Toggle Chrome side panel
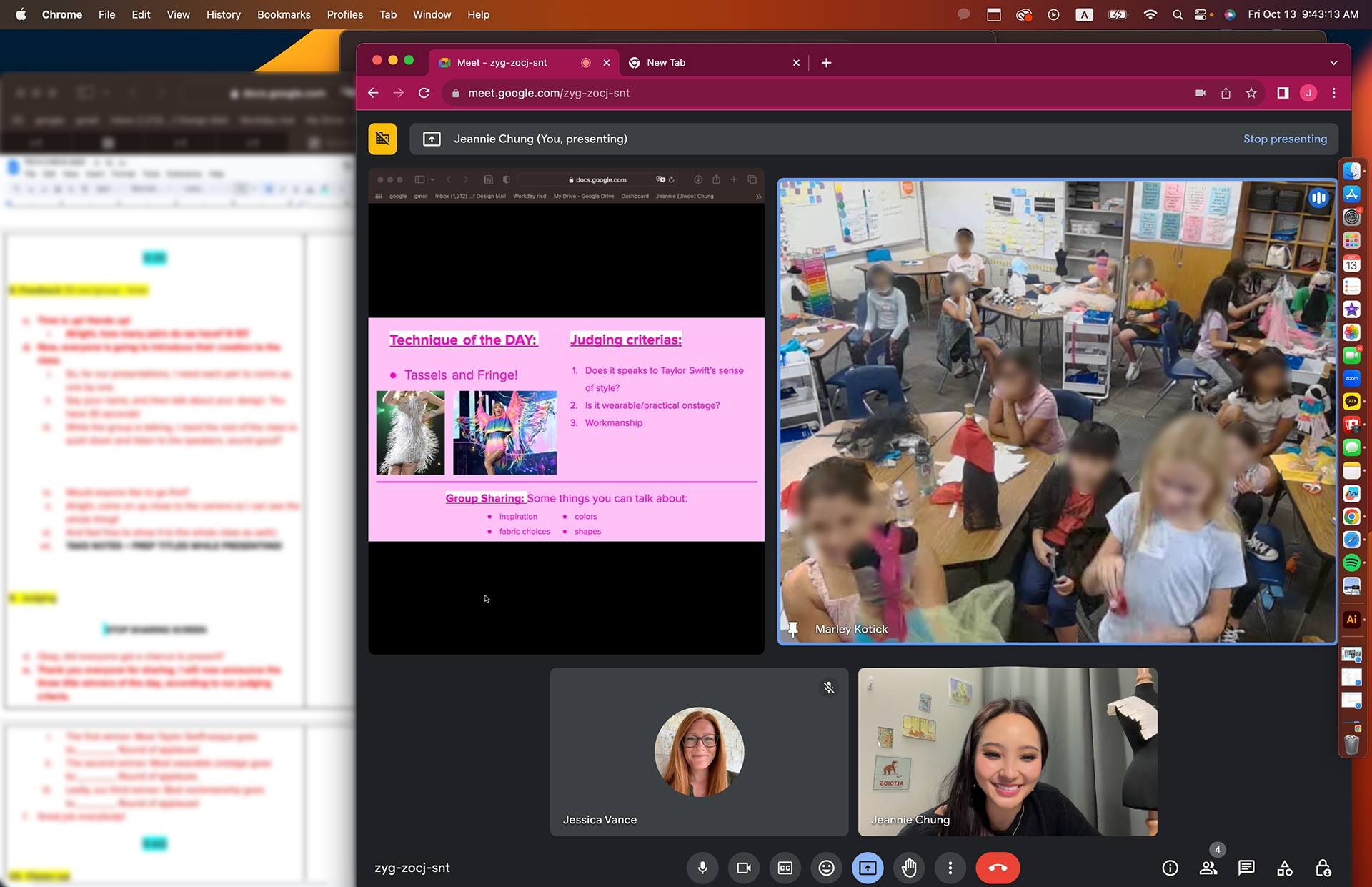The width and height of the screenshot is (1372, 887). click(x=1283, y=93)
